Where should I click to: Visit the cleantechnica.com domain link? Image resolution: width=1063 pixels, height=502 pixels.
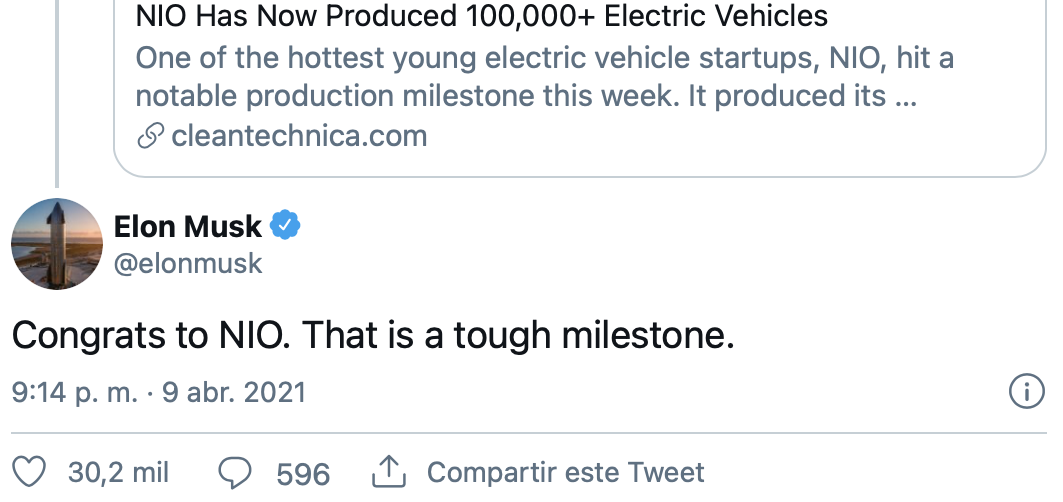click(299, 136)
